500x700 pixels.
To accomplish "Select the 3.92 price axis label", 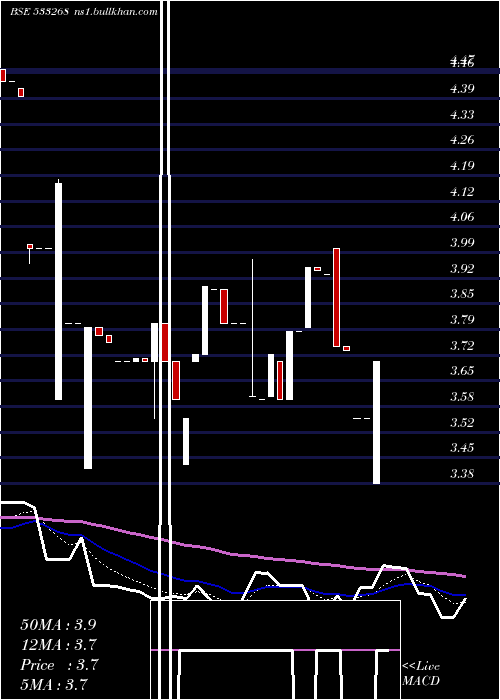I will point(462,269).
